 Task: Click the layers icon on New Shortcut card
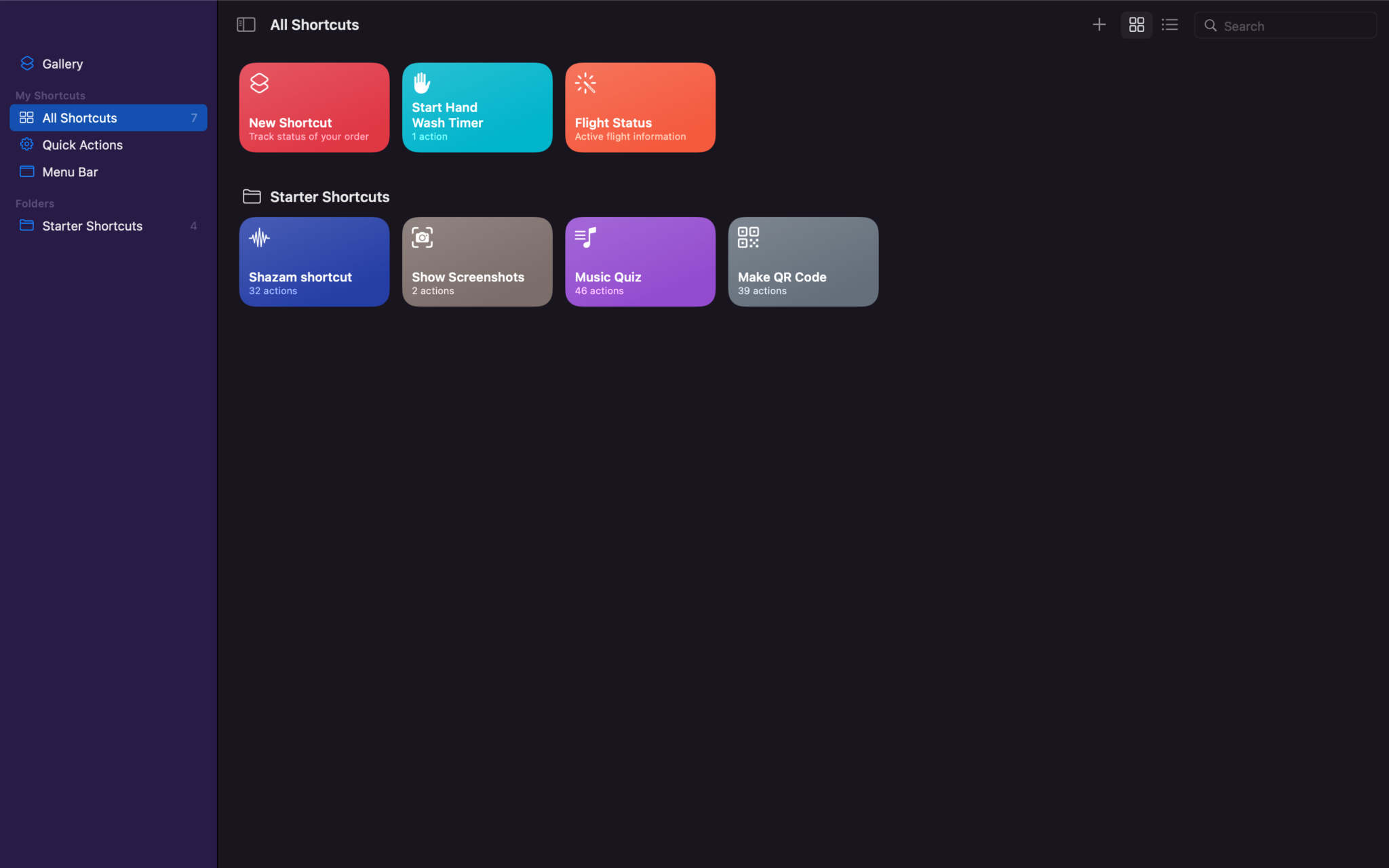click(259, 83)
